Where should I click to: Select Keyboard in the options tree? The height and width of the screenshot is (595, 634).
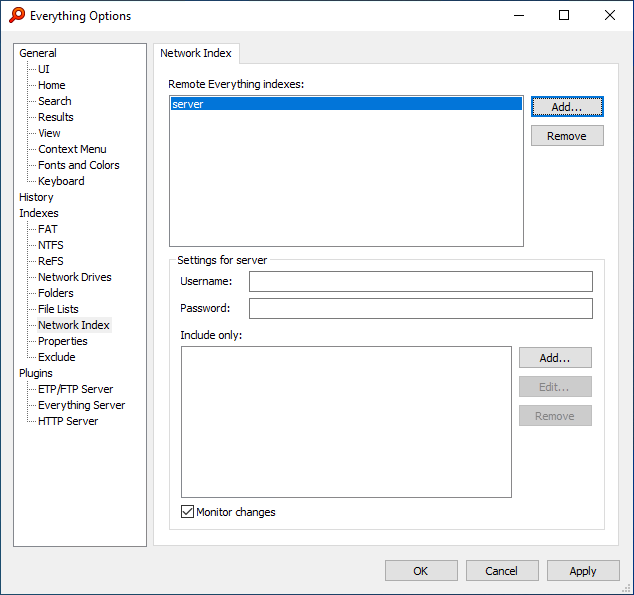pos(61,181)
